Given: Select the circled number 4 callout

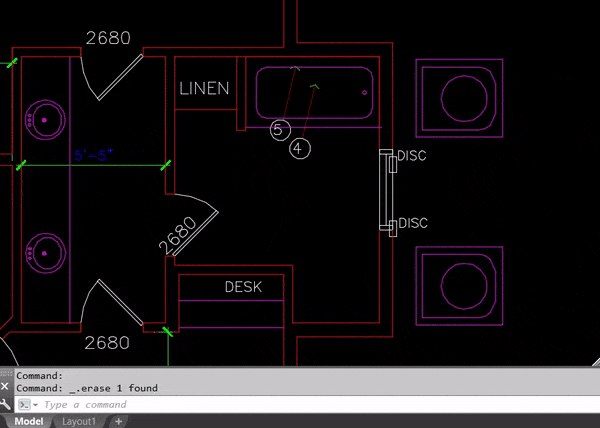Looking at the screenshot, I should coord(300,148).
